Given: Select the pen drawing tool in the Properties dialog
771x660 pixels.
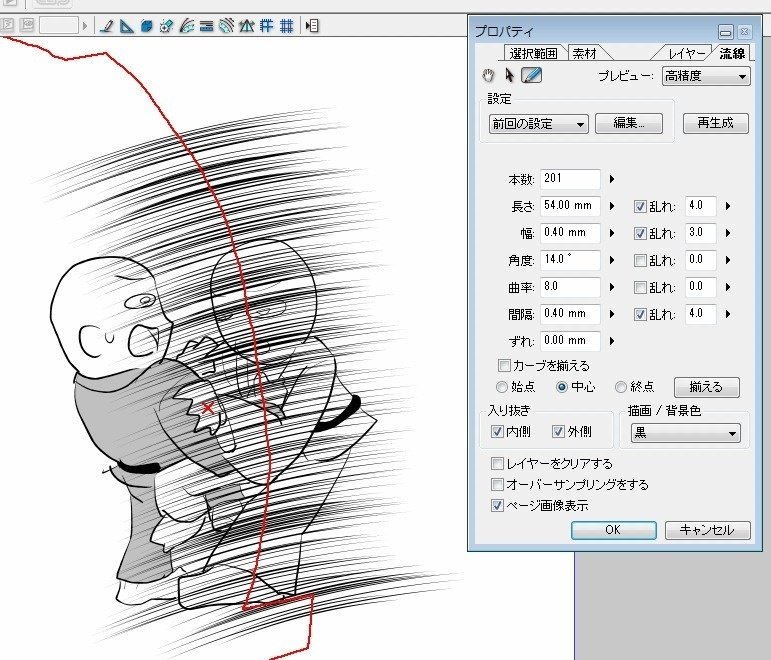Looking at the screenshot, I should tap(532, 75).
